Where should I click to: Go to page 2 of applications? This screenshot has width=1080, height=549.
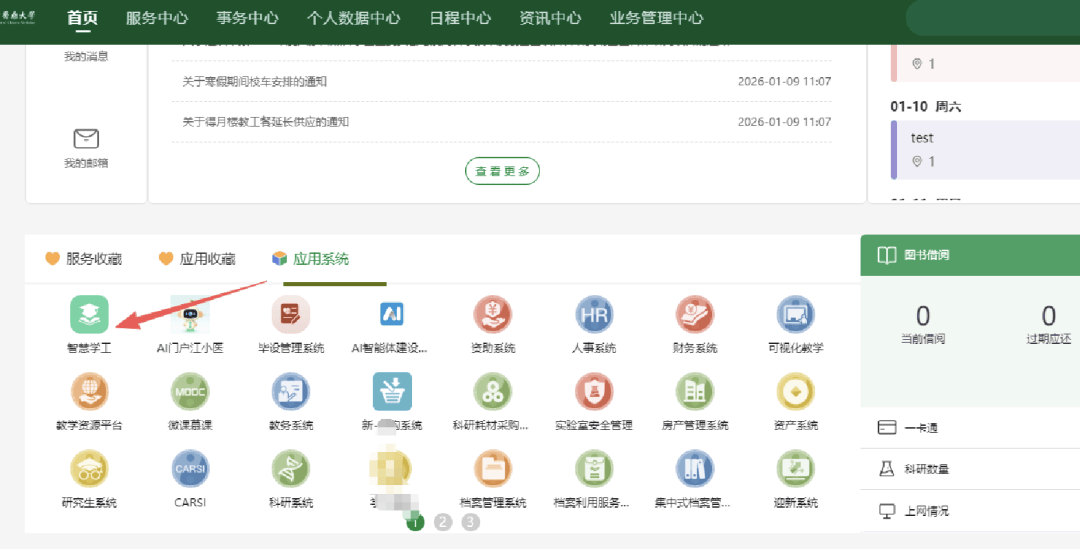[x=443, y=522]
